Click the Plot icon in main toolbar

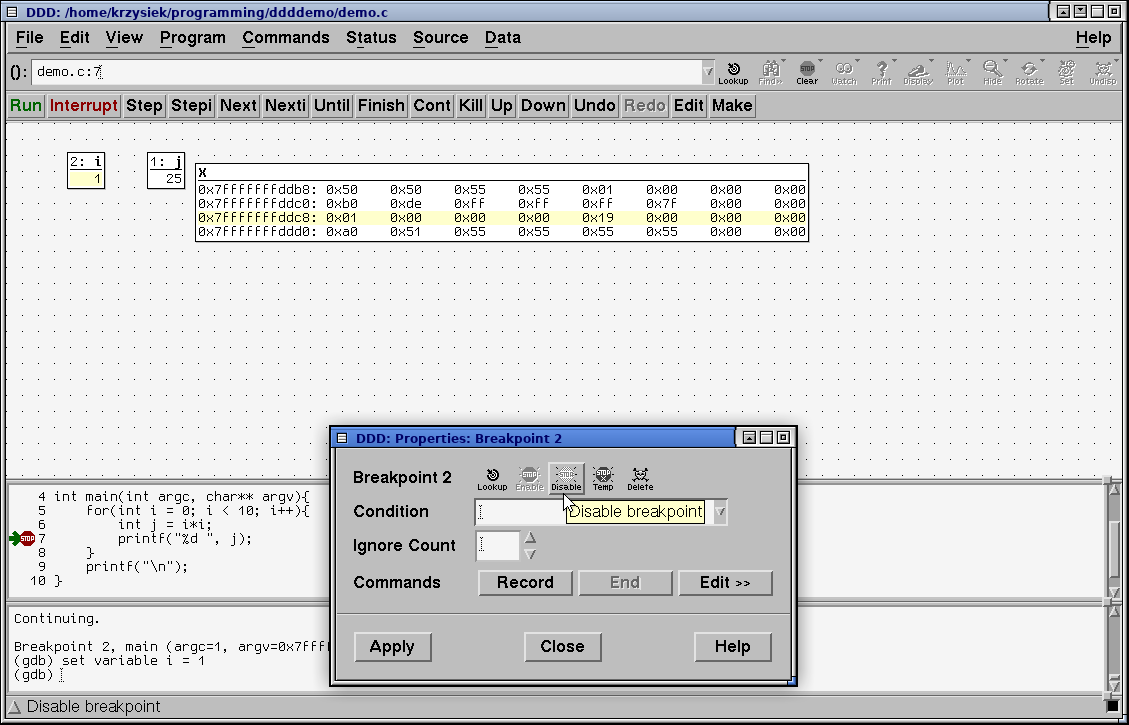955,72
